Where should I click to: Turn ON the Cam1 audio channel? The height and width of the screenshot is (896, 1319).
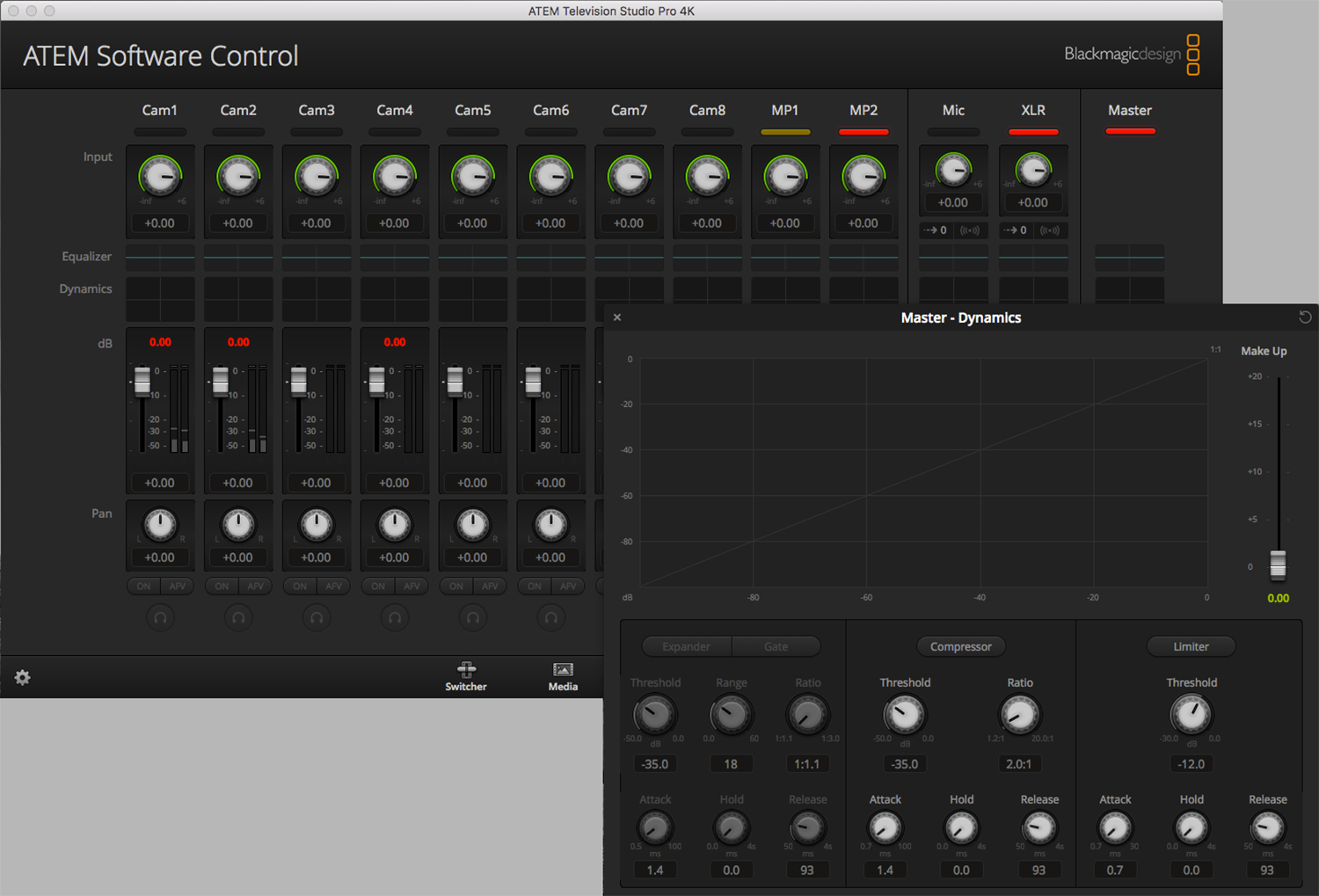143,586
